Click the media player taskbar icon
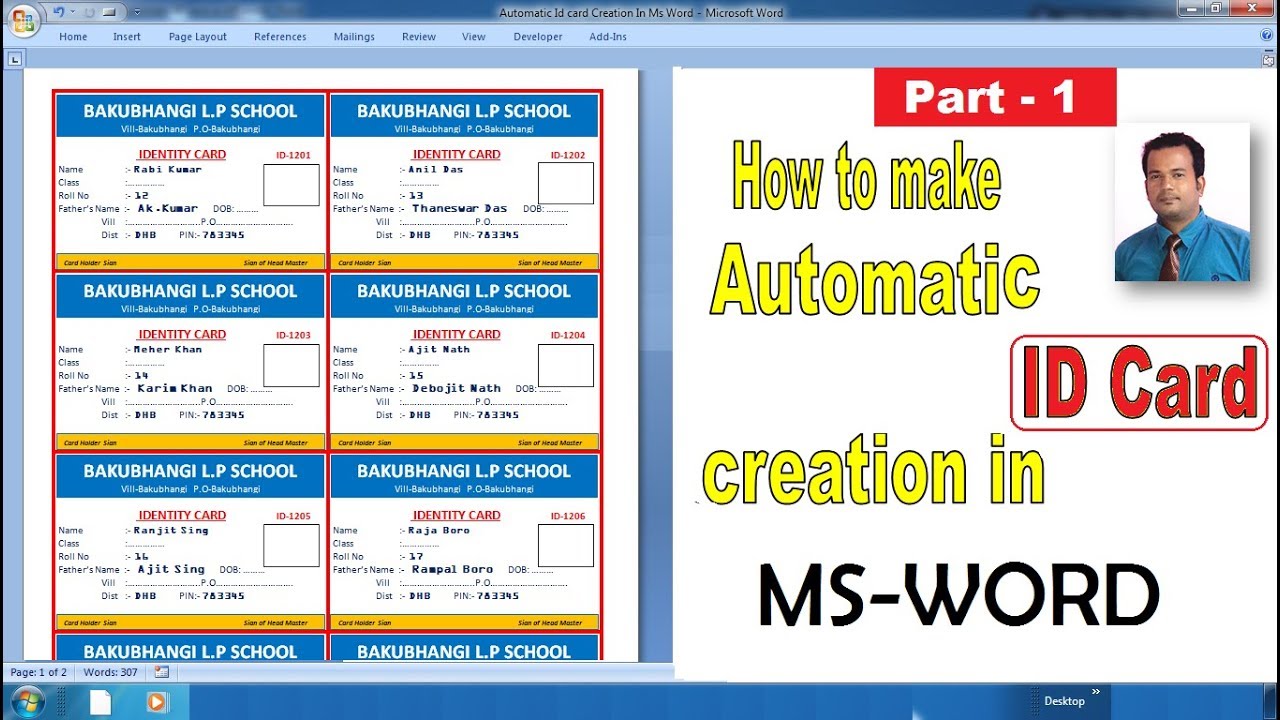Image resolution: width=1280 pixels, height=720 pixels. click(x=156, y=702)
